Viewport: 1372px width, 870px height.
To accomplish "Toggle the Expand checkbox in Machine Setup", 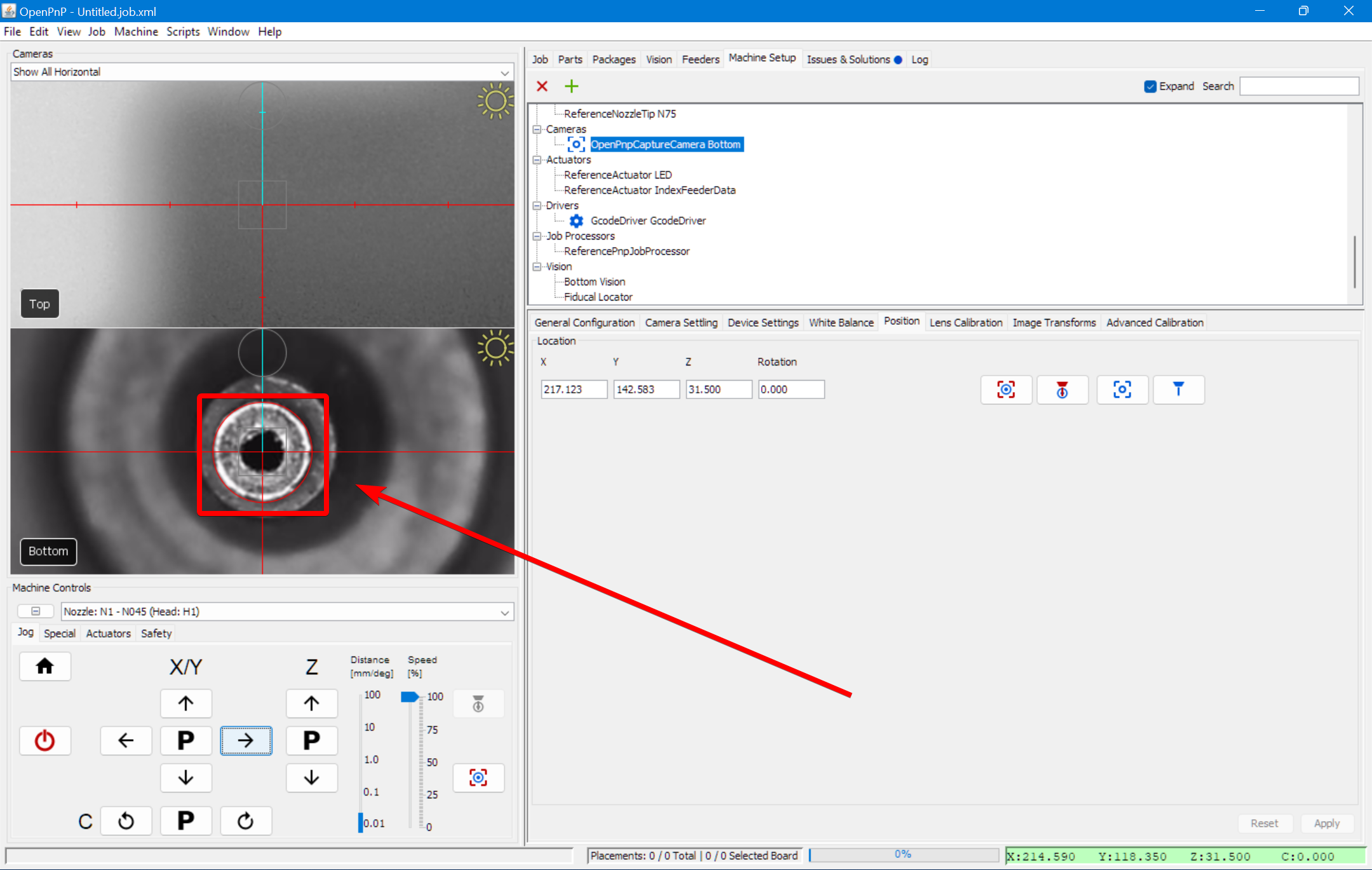I will 1150,86.
